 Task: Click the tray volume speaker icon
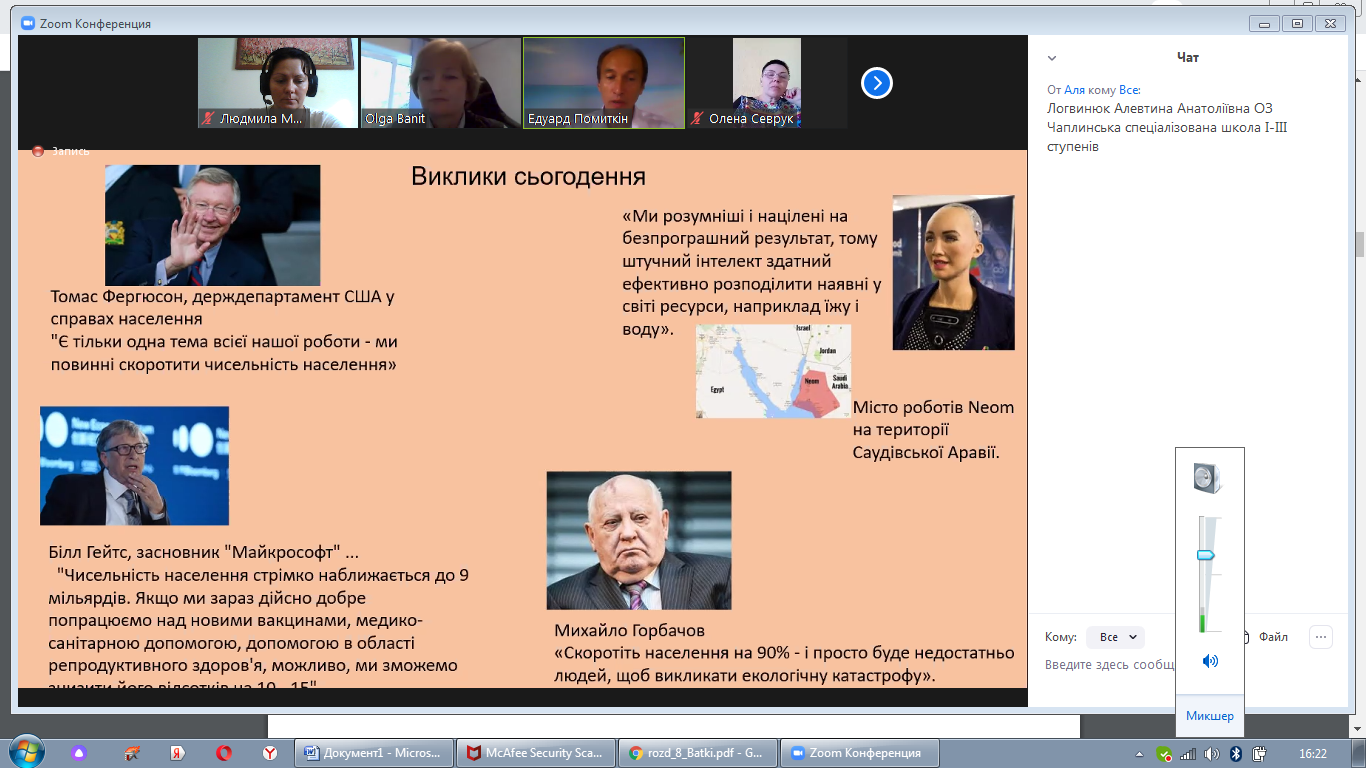(x=1211, y=754)
